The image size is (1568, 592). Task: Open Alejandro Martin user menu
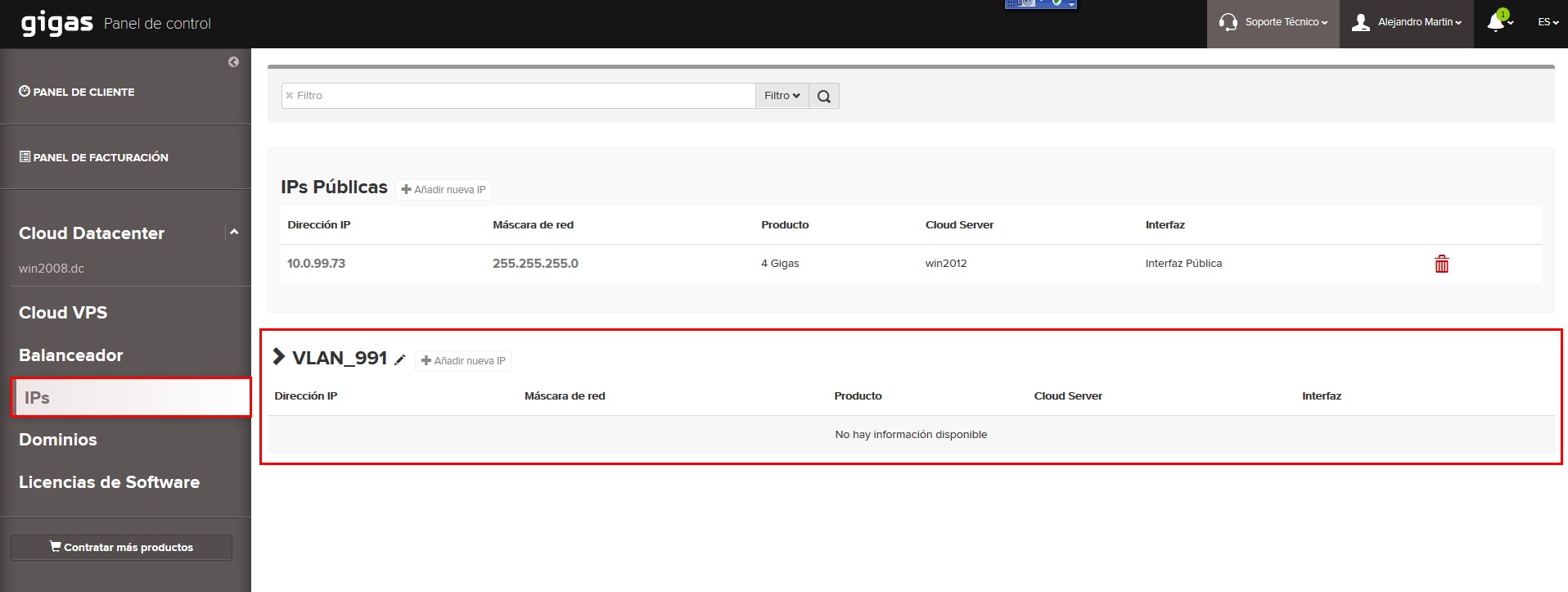coord(1407,23)
